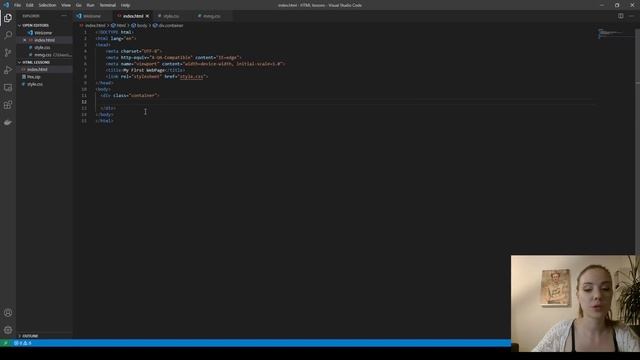Click the editor minimap preview
This screenshot has width=640, height=360.
(615, 33)
